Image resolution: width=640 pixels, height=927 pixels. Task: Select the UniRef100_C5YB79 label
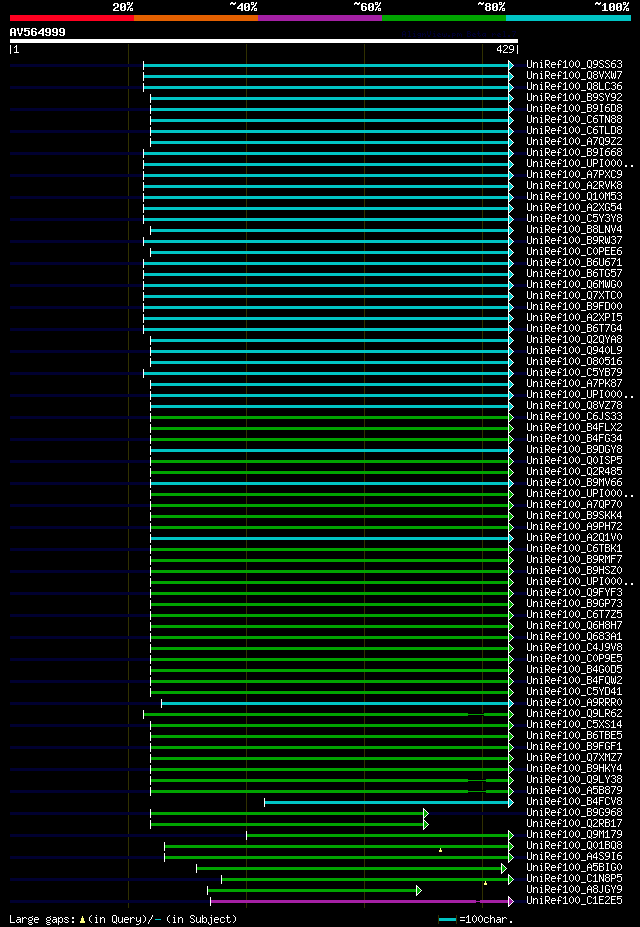574,372
